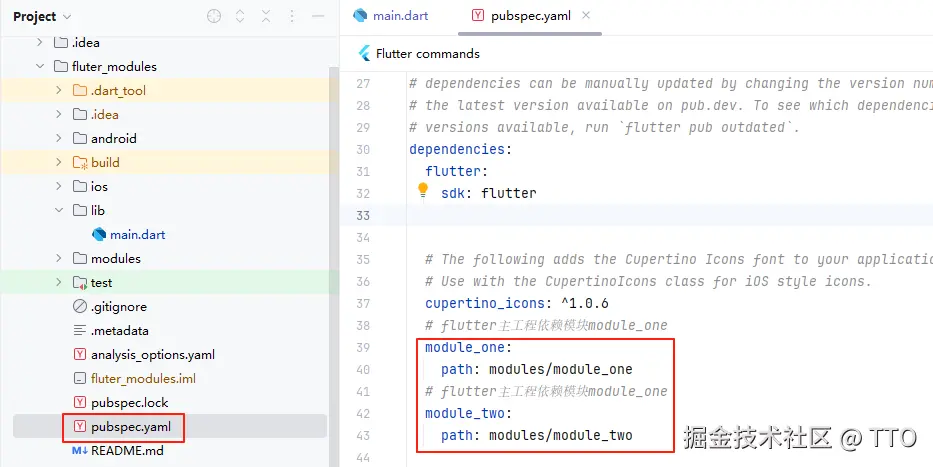Click the Flutter commands link

point(428,54)
